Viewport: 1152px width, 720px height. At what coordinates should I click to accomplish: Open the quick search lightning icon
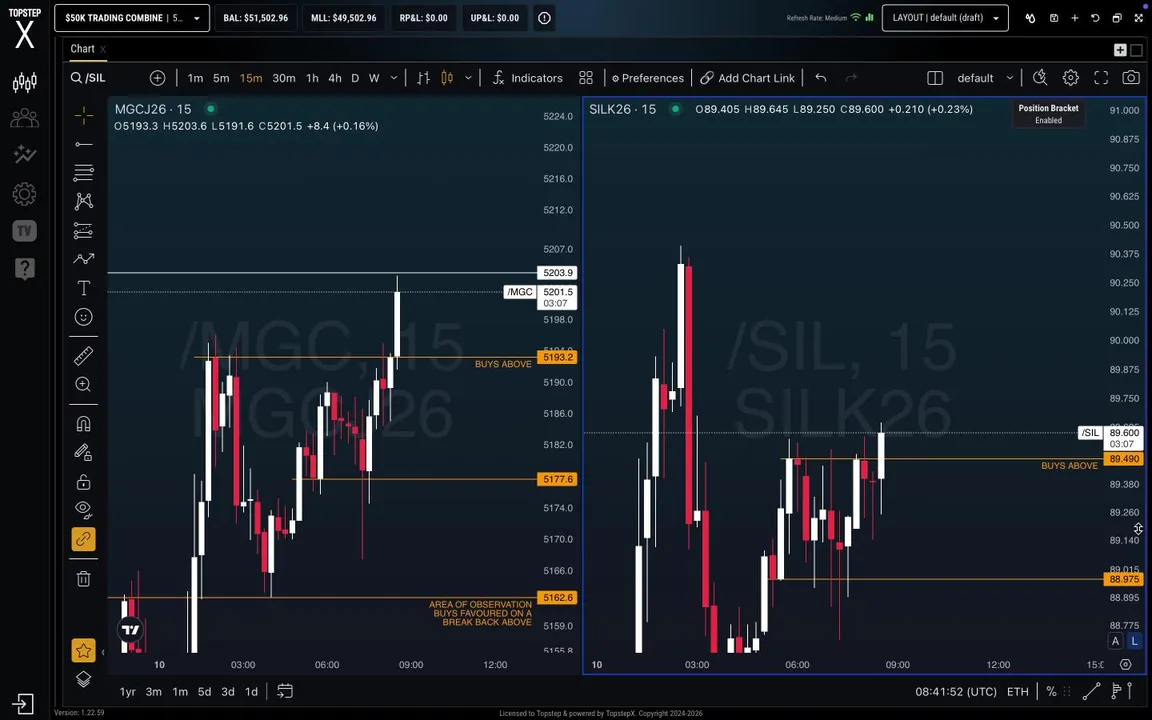pos(1040,78)
